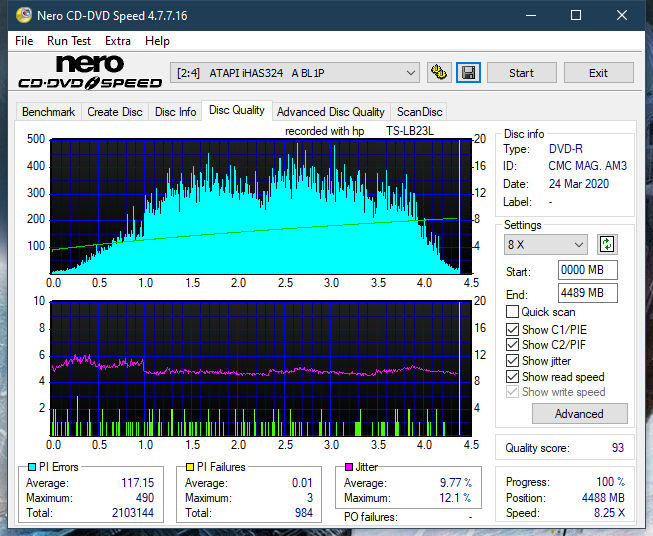Click the refresh icon beside speed setting
Screen dimensions: 653x536
[x=607, y=244]
